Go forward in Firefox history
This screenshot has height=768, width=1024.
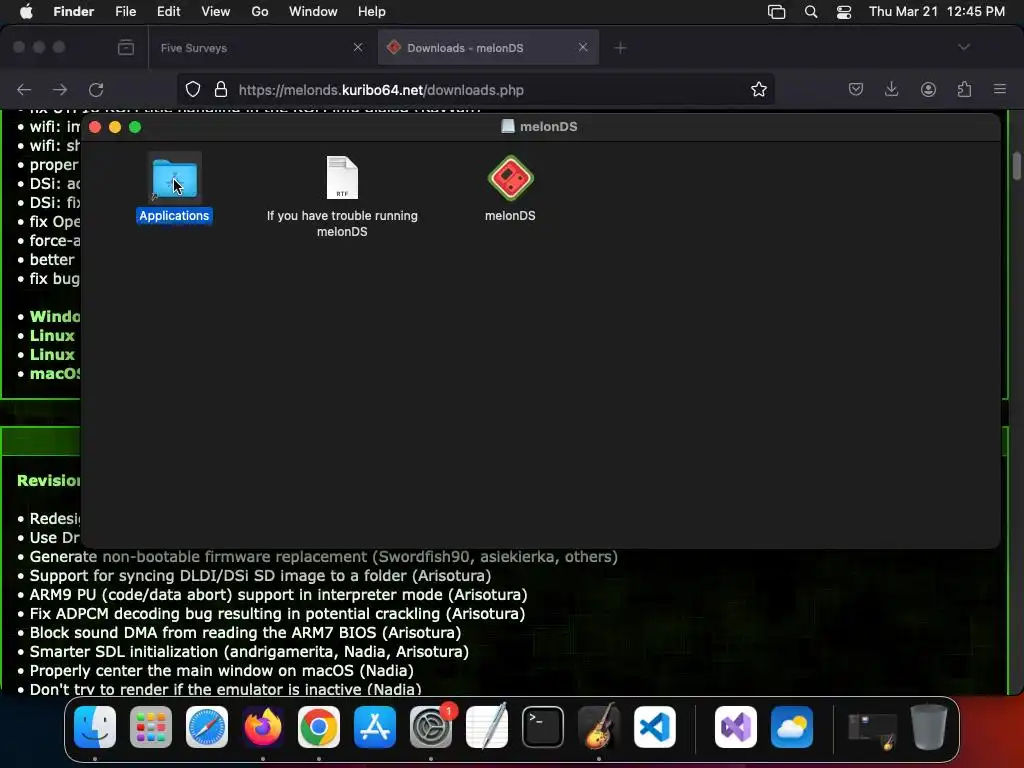point(60,89)
